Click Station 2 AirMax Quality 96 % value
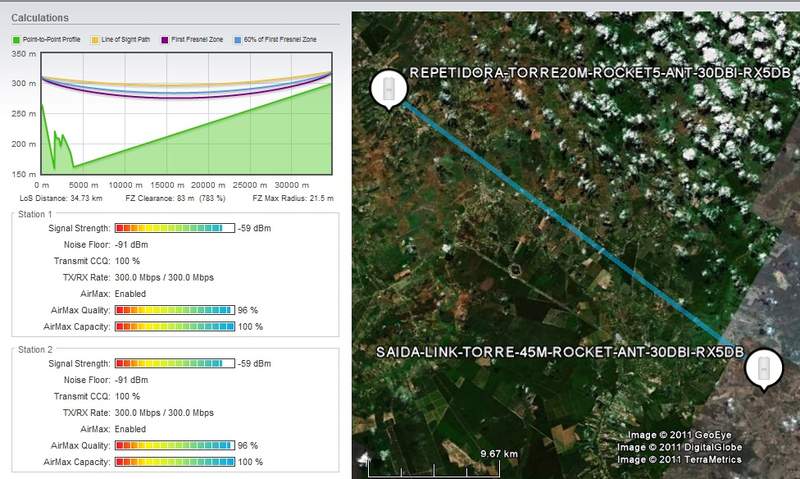This screenshot has height=479, width=800. 248,445
